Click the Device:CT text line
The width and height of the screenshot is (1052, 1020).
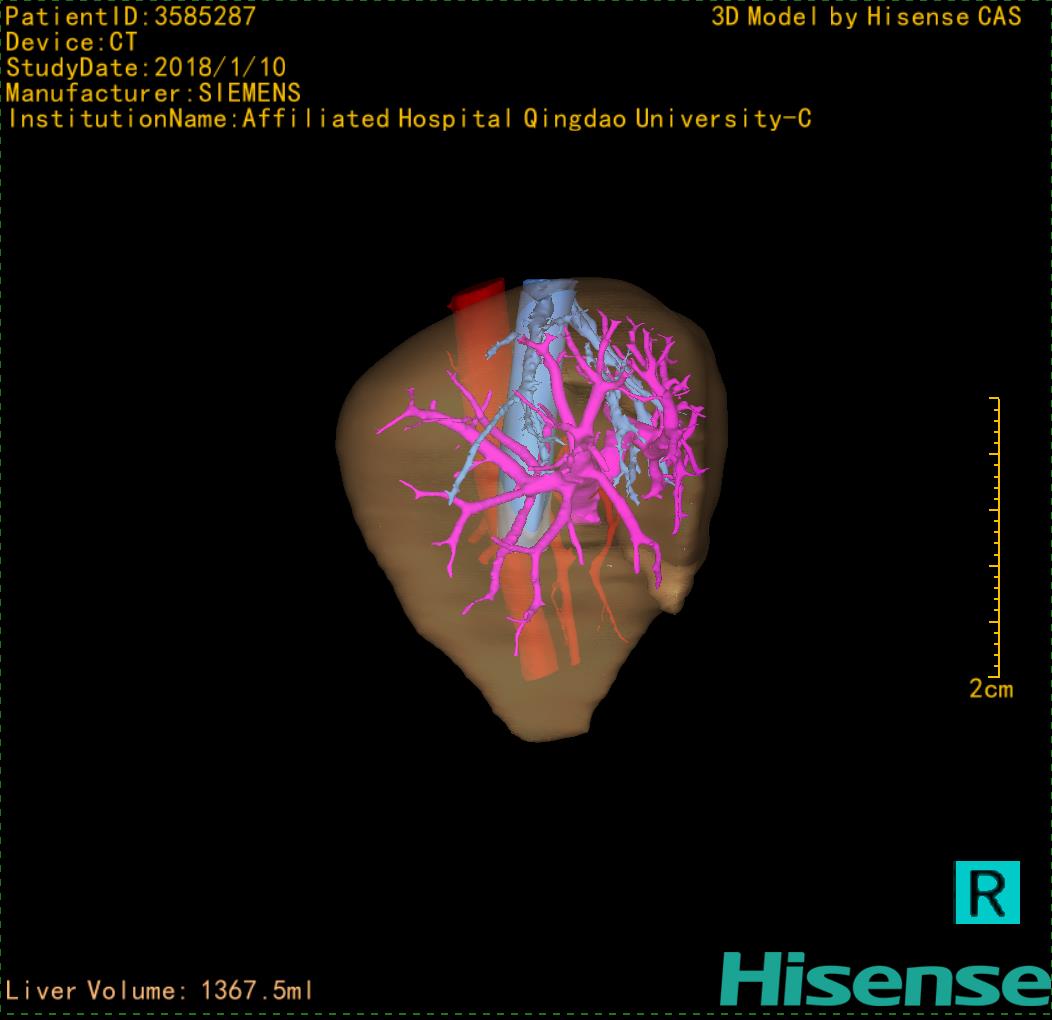click(x=71, y=42)
